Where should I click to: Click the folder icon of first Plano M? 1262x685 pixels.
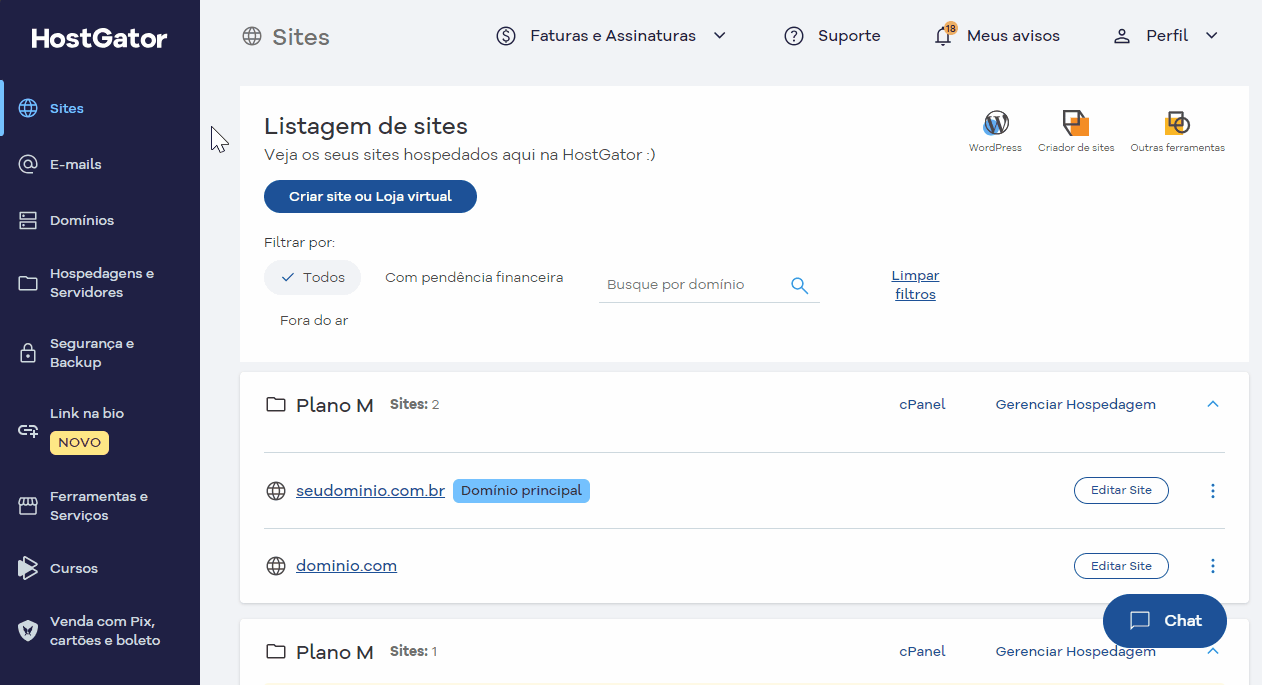click(x=275, y=405)
